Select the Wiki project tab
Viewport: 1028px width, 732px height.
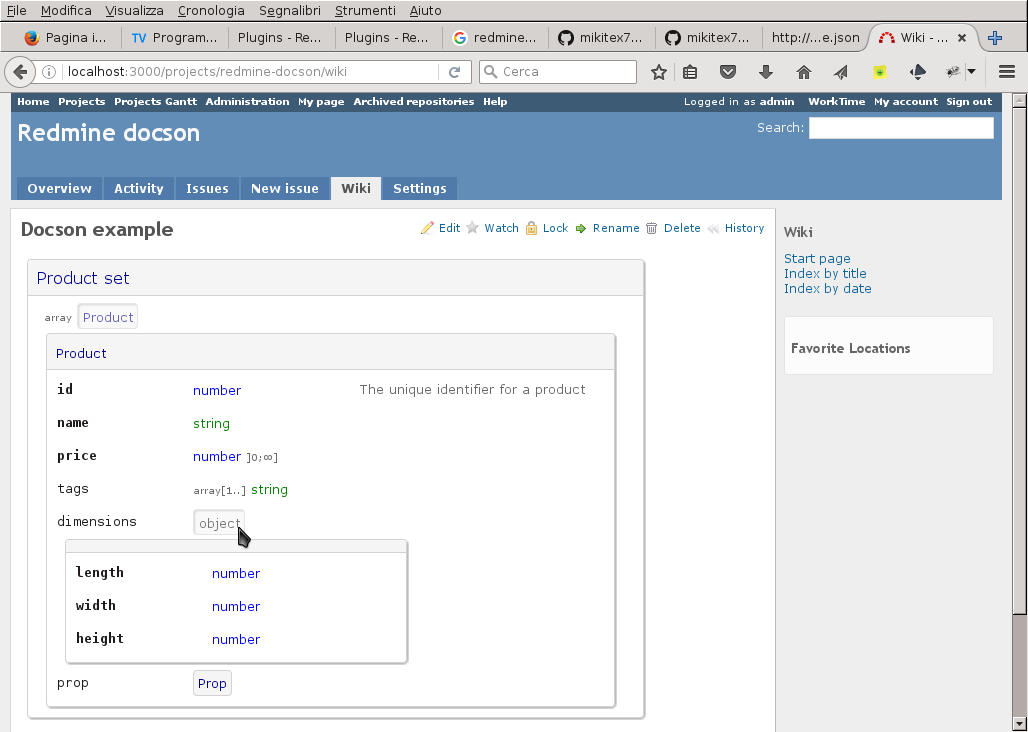coord(356,189)
